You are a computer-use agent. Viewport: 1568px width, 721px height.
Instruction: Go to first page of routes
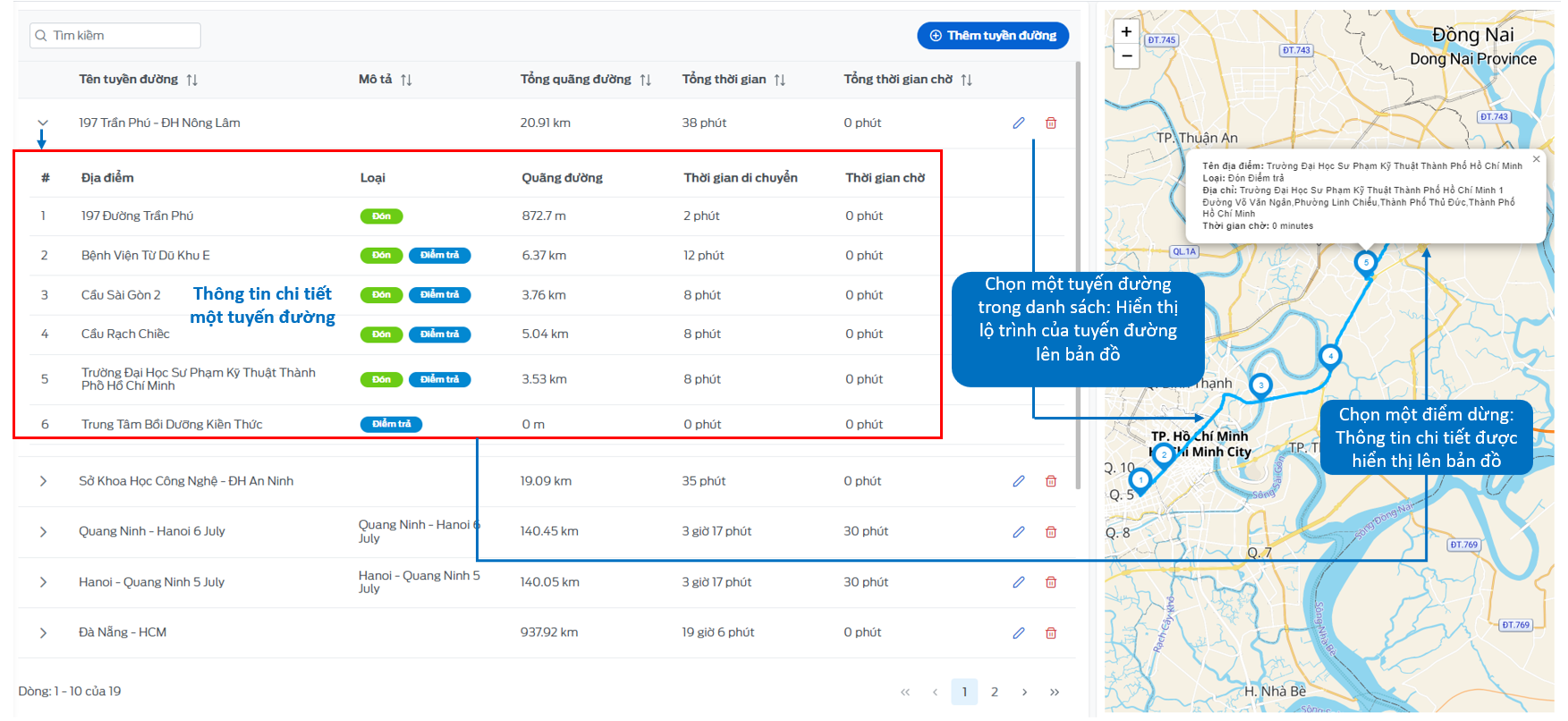pos(905,692)
